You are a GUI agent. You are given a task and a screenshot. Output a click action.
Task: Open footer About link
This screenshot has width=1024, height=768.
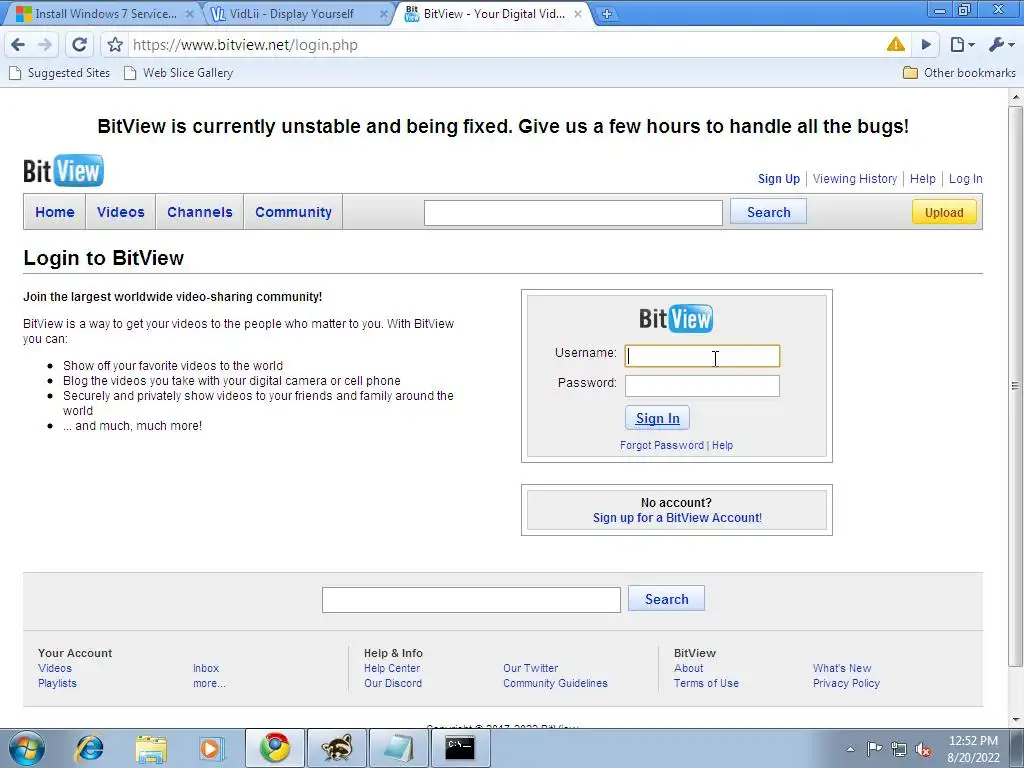(x=688, y=668)
